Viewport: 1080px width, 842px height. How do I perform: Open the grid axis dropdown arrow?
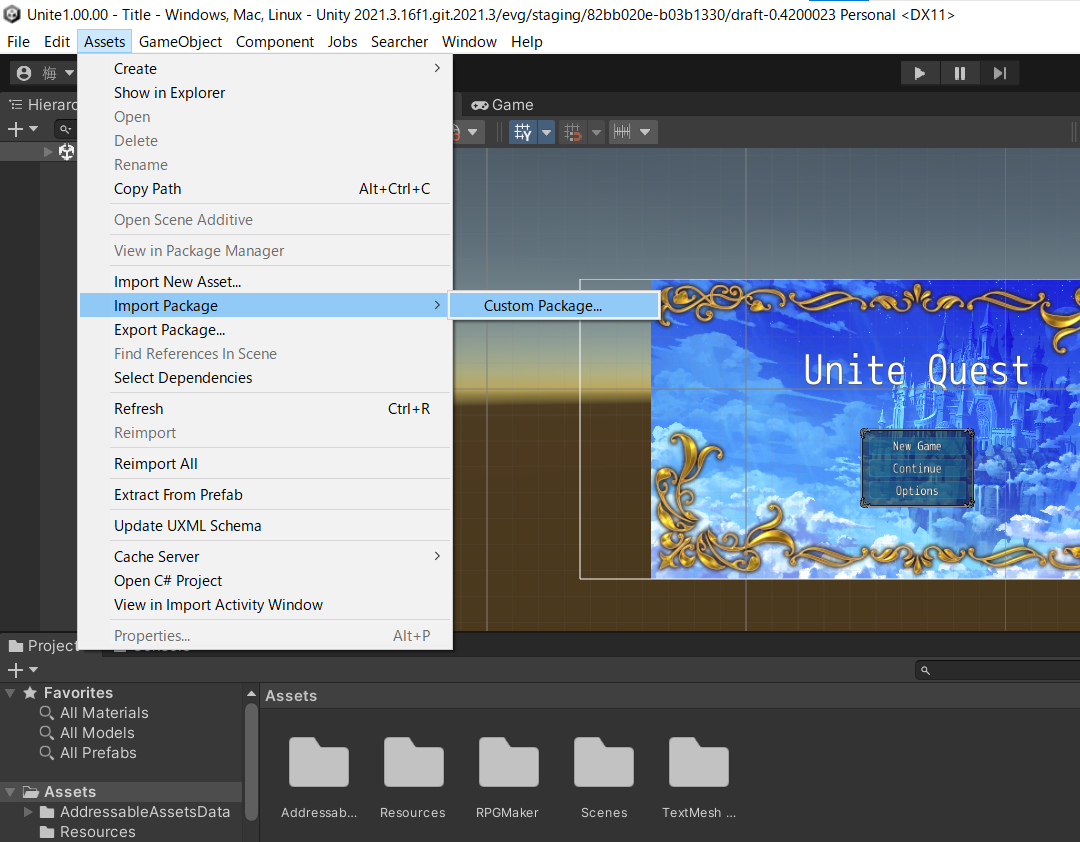click(x=546, y=132)
